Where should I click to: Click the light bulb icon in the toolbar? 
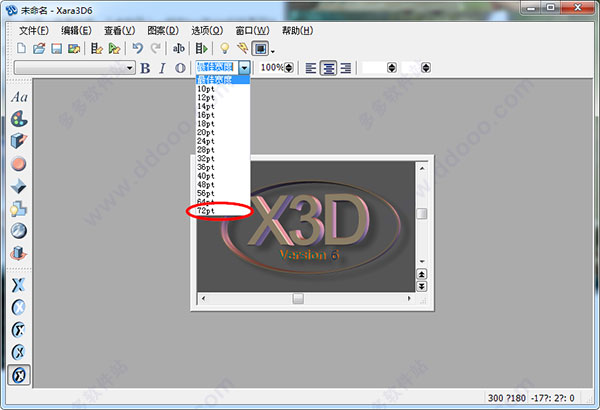coord(225,49)
